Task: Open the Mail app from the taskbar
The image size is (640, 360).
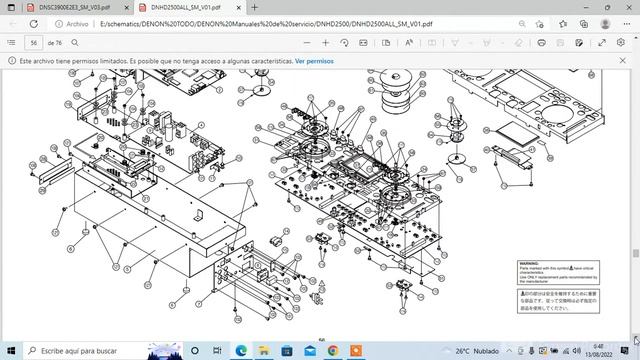Action: [310, 351]
